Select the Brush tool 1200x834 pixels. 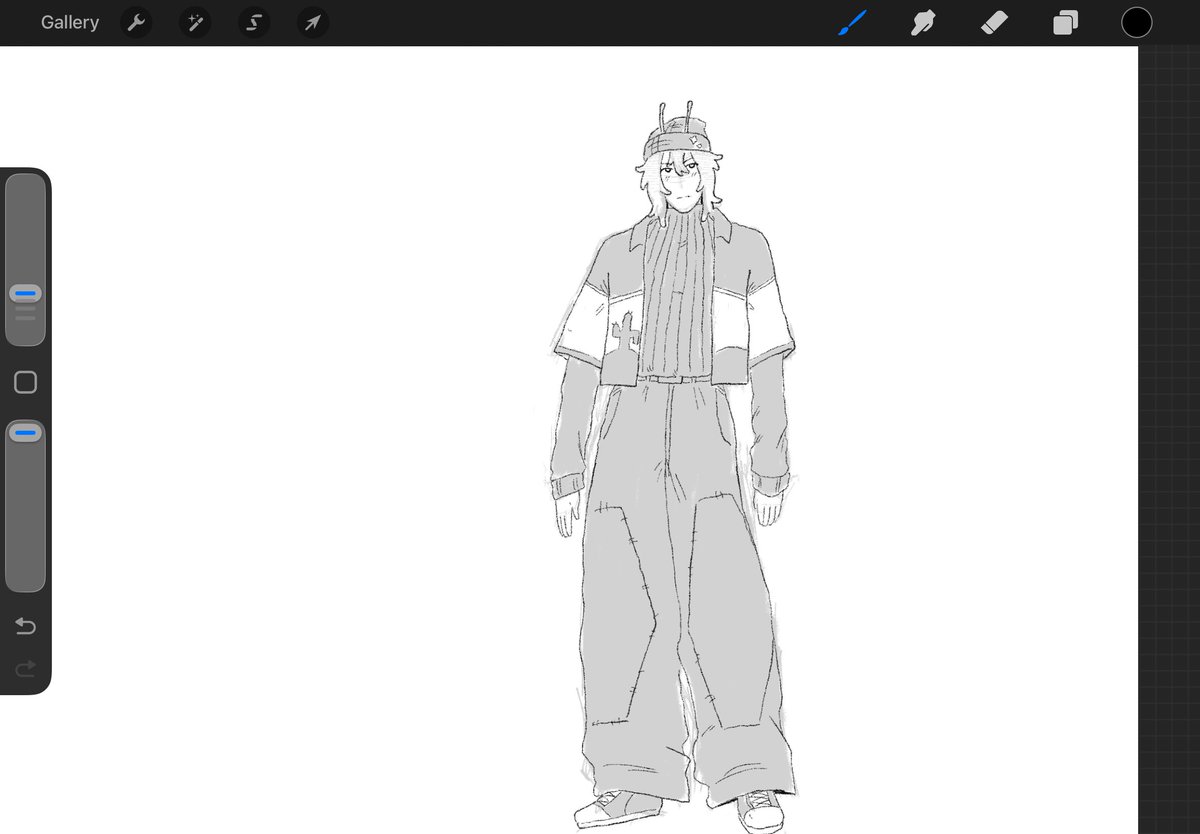tap(852, 22)
